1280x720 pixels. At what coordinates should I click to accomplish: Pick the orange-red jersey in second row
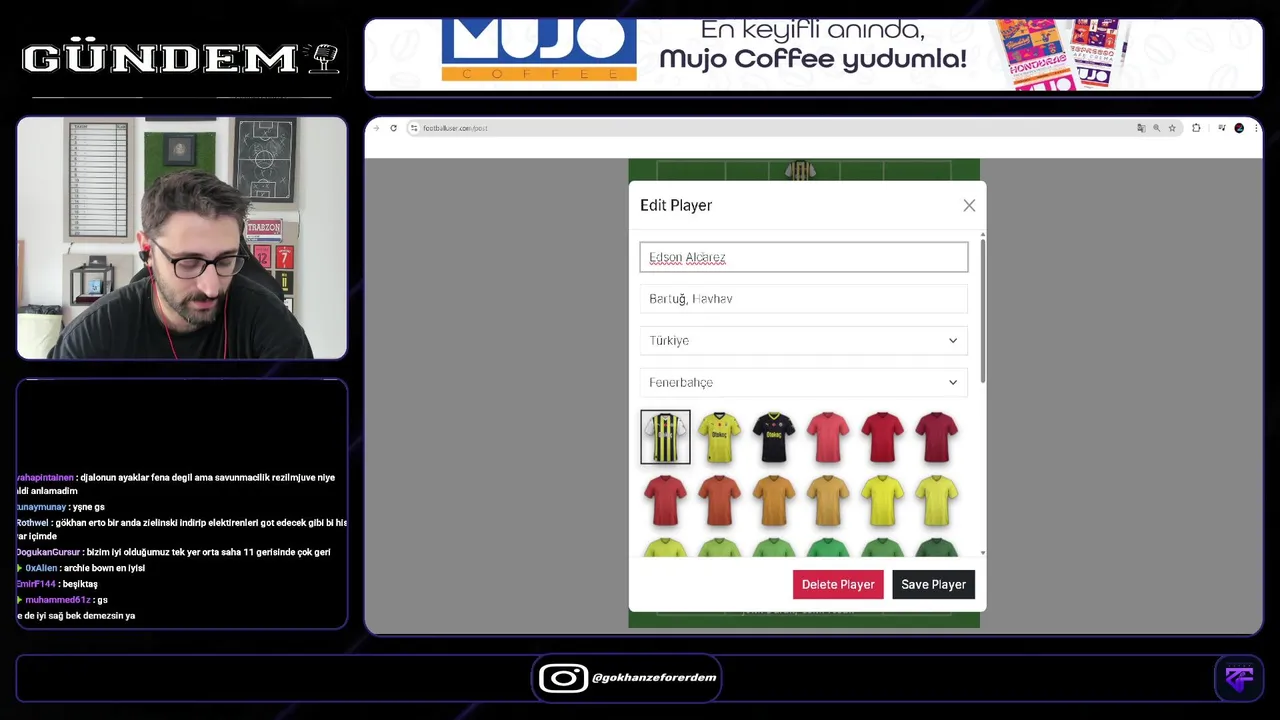720,500
